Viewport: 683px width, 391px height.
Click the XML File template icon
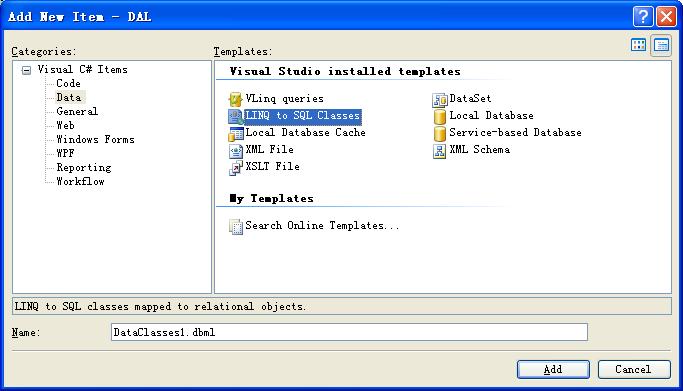pos(235,150)
